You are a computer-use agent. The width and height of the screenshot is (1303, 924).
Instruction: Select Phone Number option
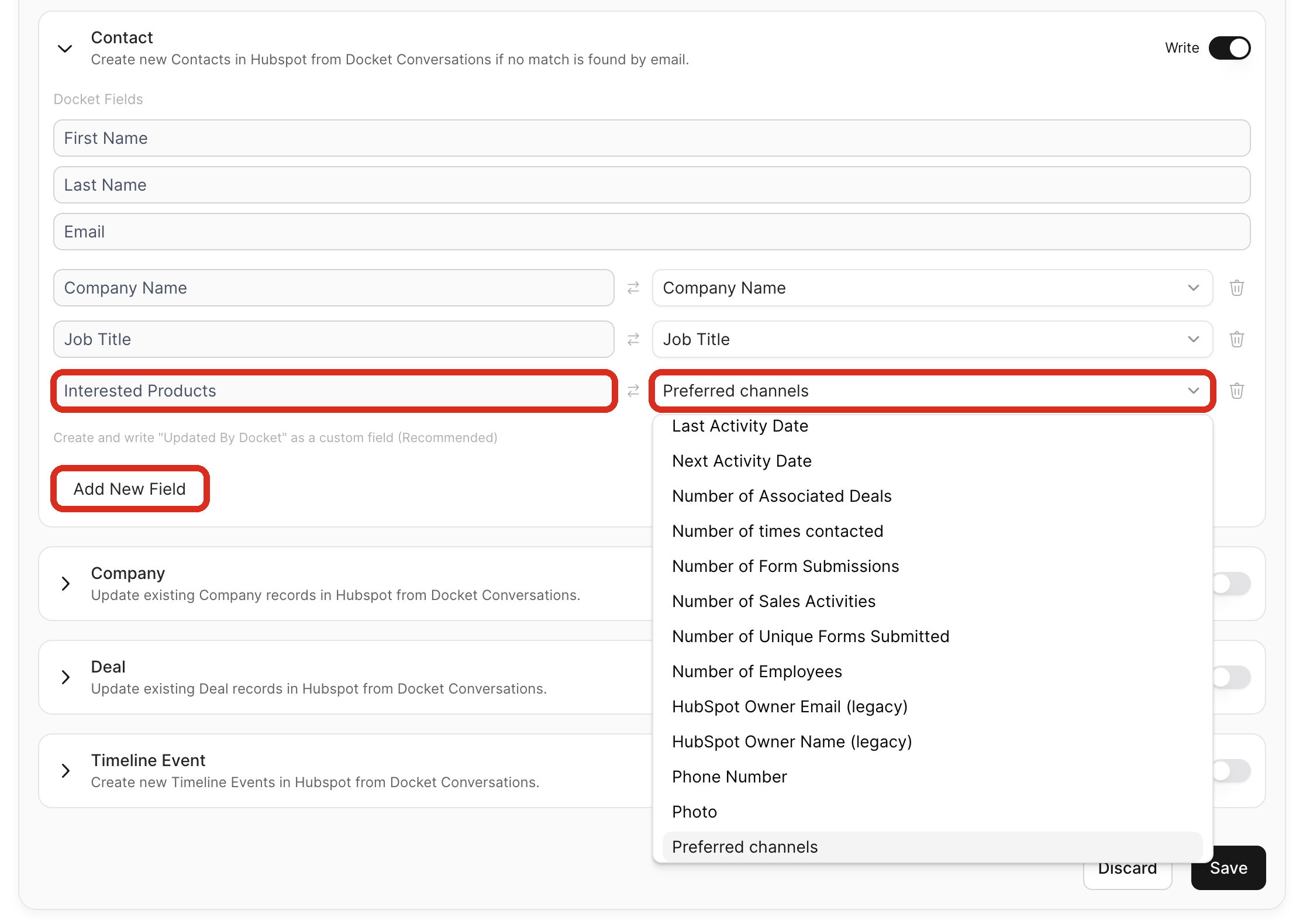(932, 777)
